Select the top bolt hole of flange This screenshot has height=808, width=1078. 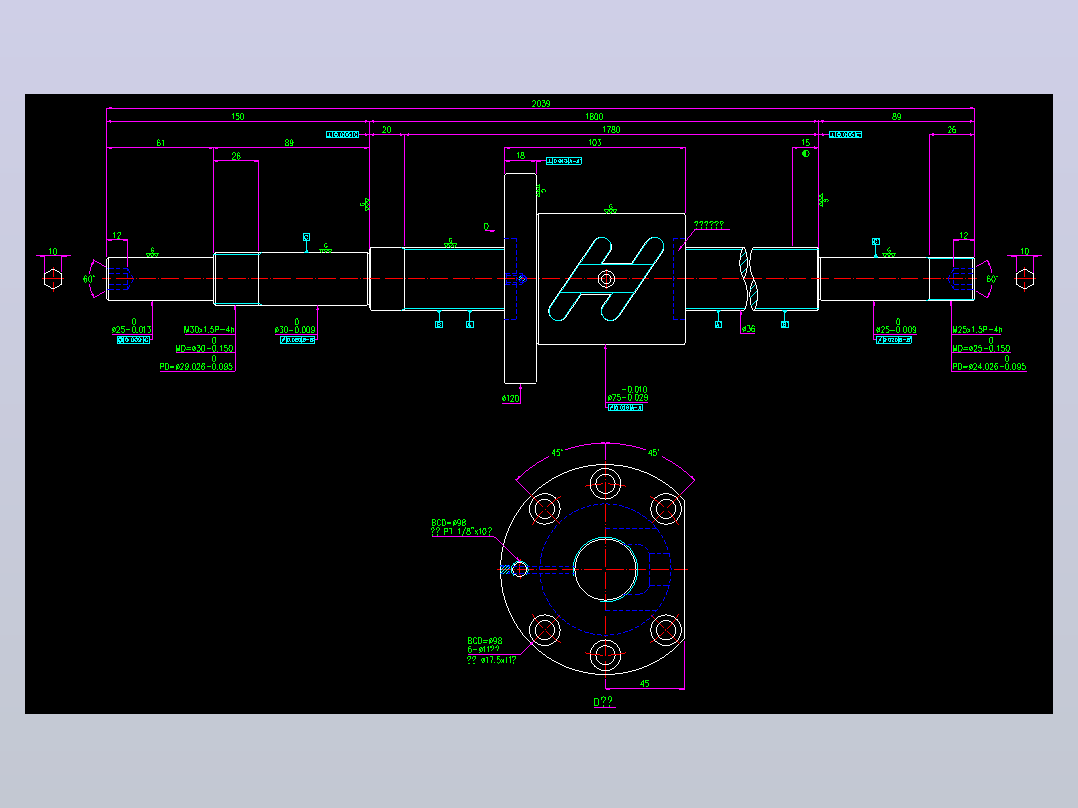pyautogui.click(x=605, y=483)
